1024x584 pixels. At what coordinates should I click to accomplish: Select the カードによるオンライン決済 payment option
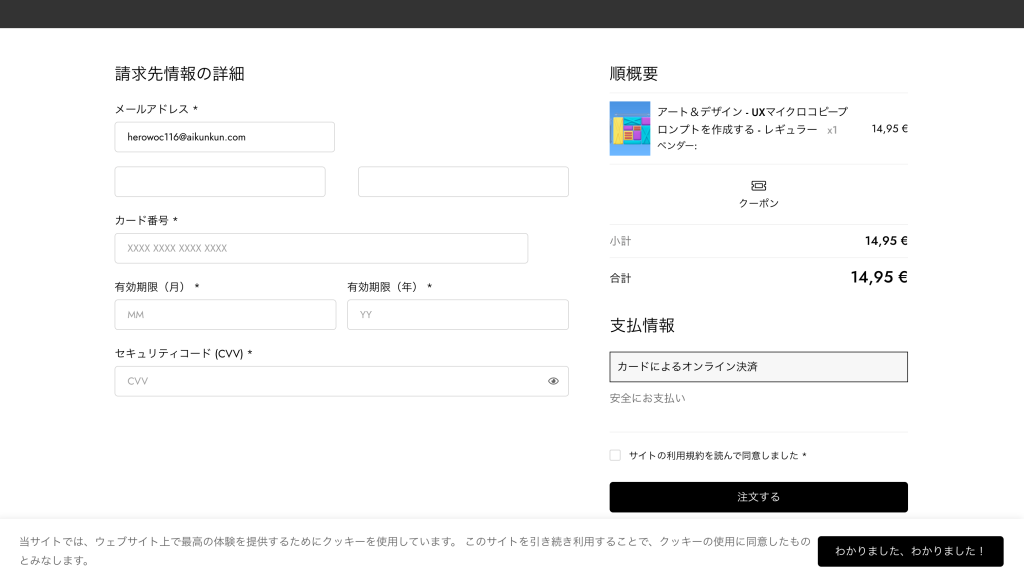[x=758, y=367]
